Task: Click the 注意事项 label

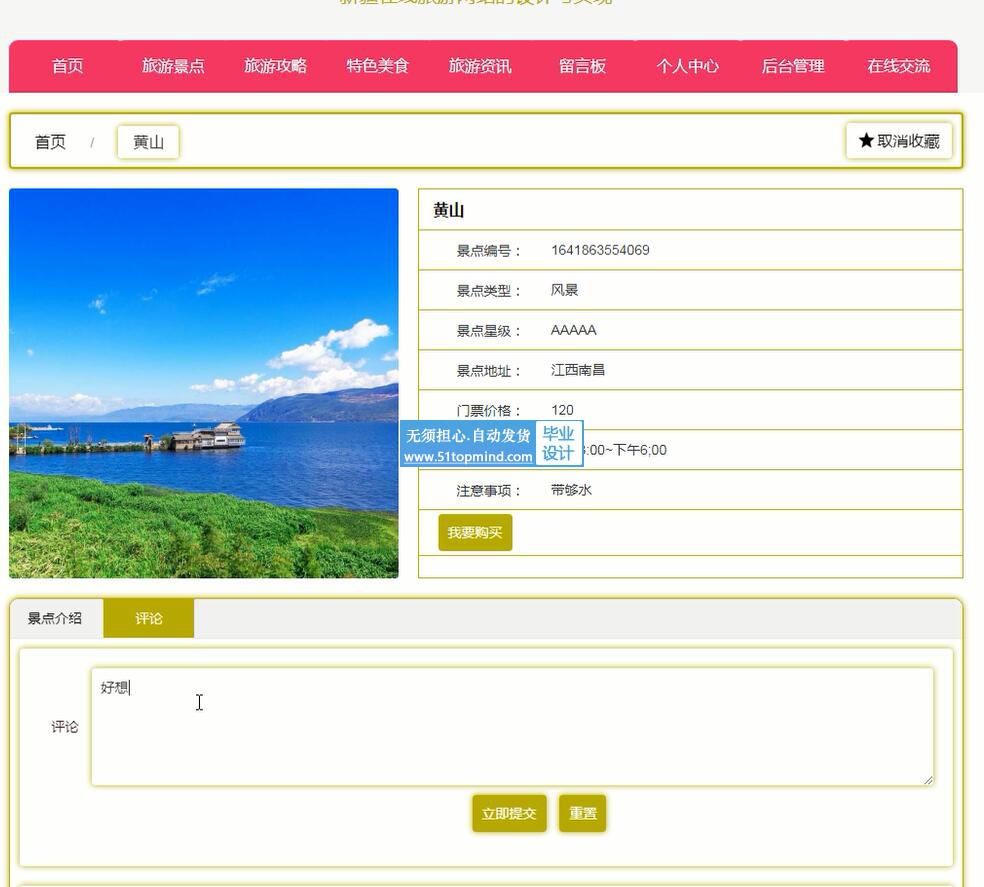Action: (x=488, y=491)
